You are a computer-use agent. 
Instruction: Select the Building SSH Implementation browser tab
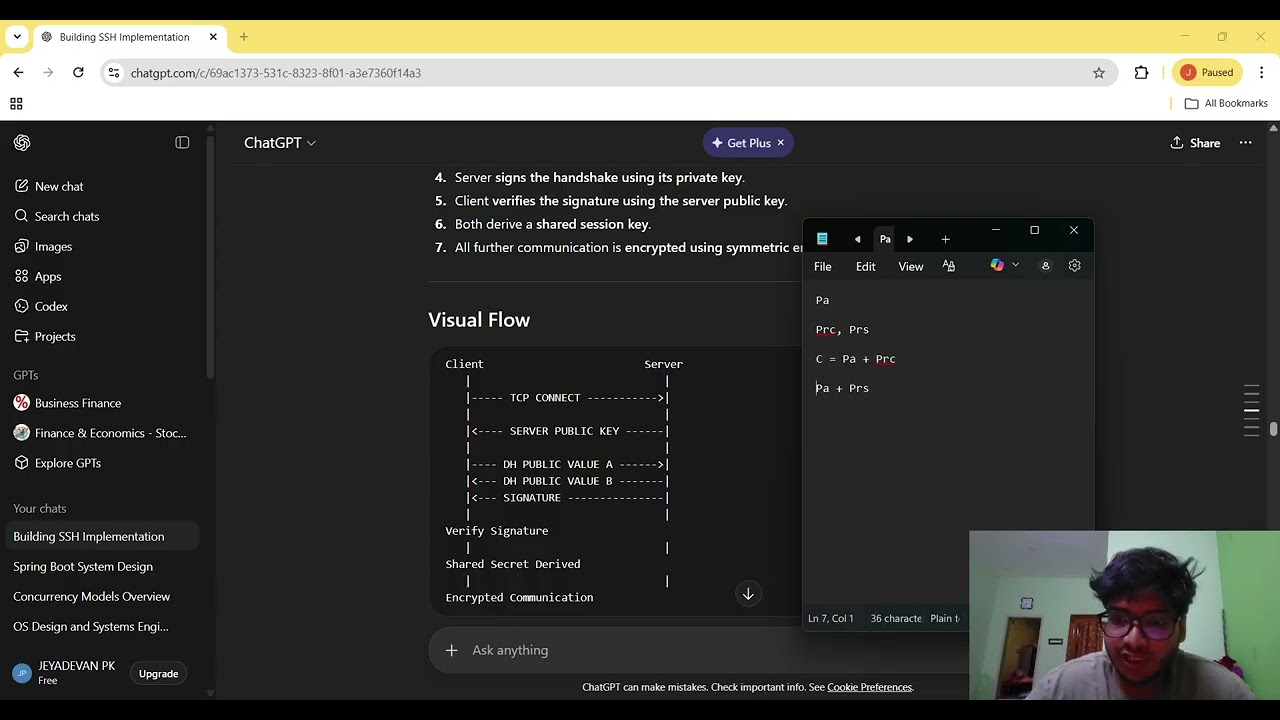pos(124,37)
